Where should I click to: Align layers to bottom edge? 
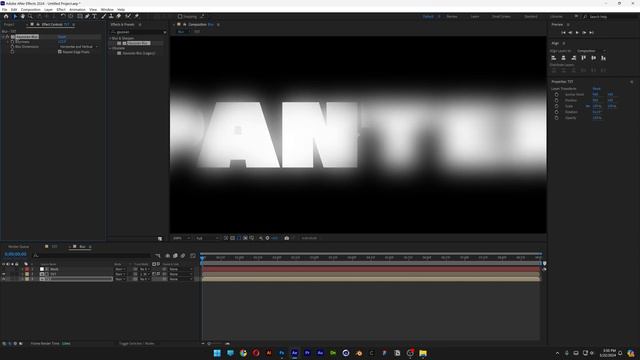[603, 58]
